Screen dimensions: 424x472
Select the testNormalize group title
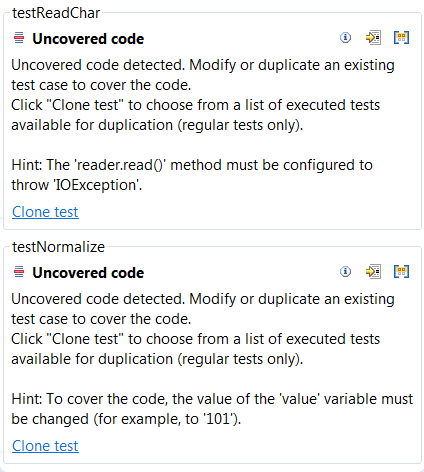pyautogui.click(x=58, y=247)
